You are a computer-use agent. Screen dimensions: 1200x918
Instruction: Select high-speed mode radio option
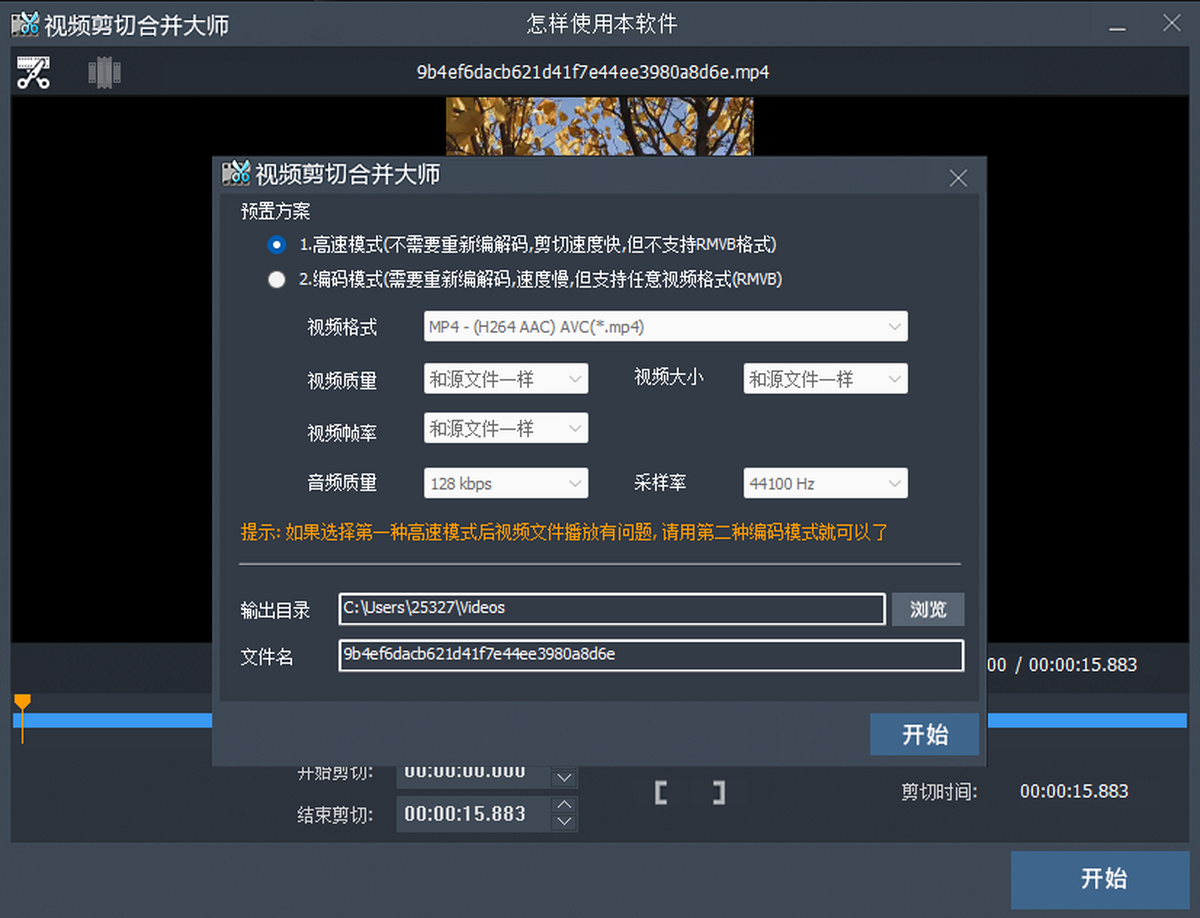pos(277,245)
